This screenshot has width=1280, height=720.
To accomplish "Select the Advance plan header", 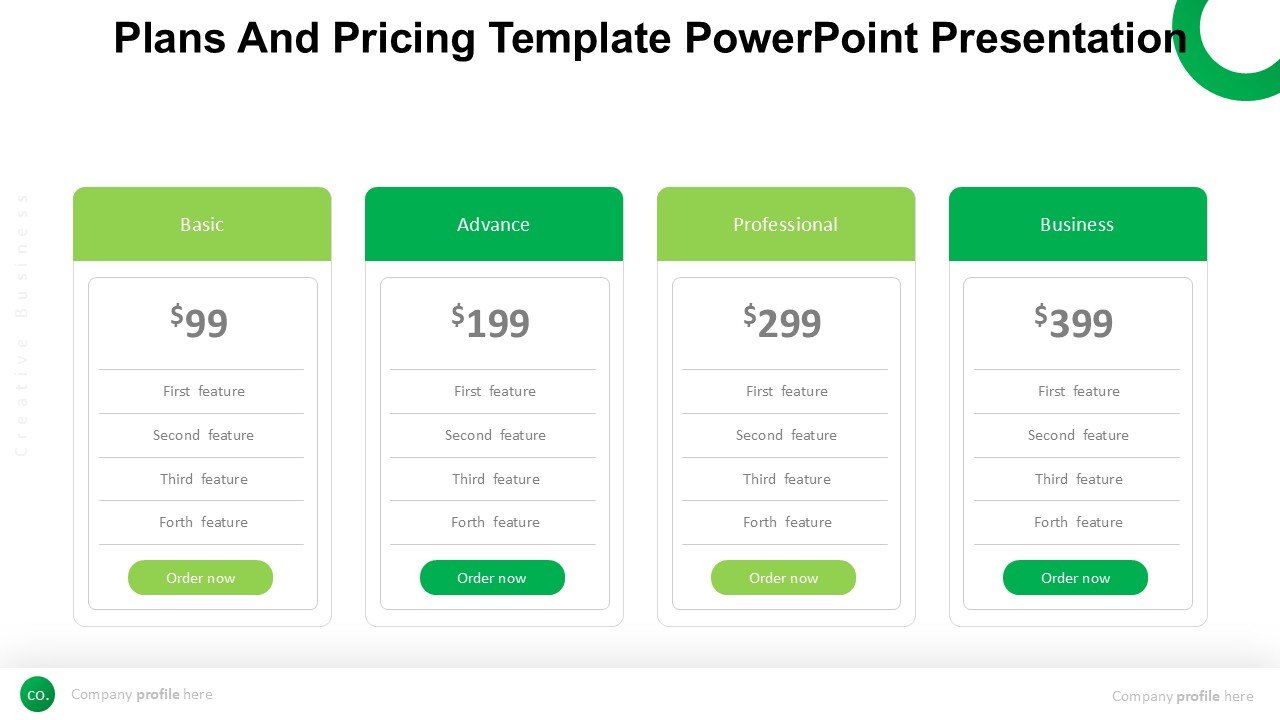I will (493, 224).
